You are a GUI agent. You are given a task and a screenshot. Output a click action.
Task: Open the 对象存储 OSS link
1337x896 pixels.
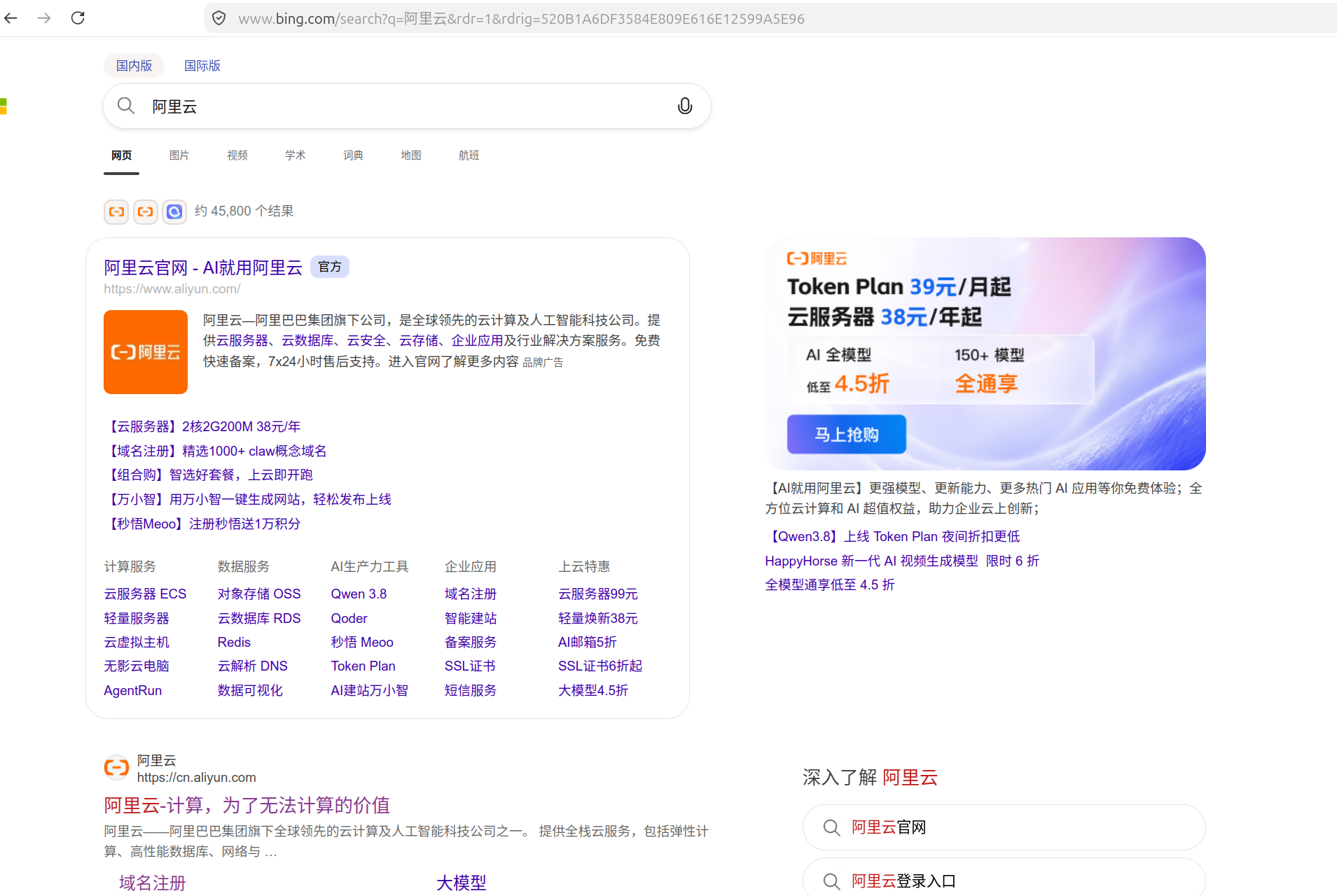pos(259,594)
